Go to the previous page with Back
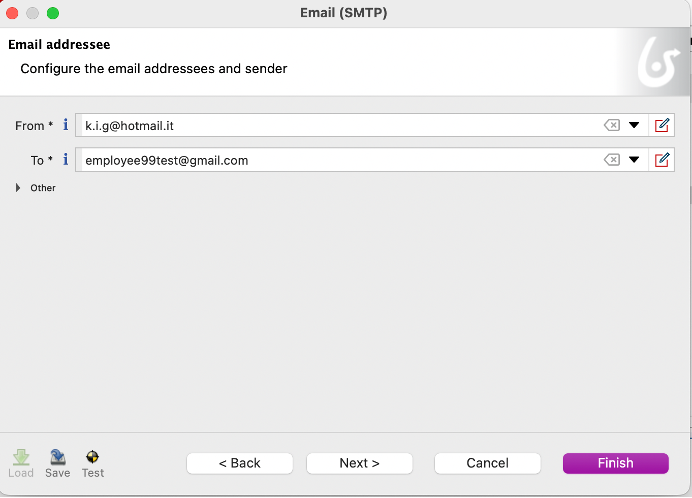The image size is (692, 498). [239, 463]
